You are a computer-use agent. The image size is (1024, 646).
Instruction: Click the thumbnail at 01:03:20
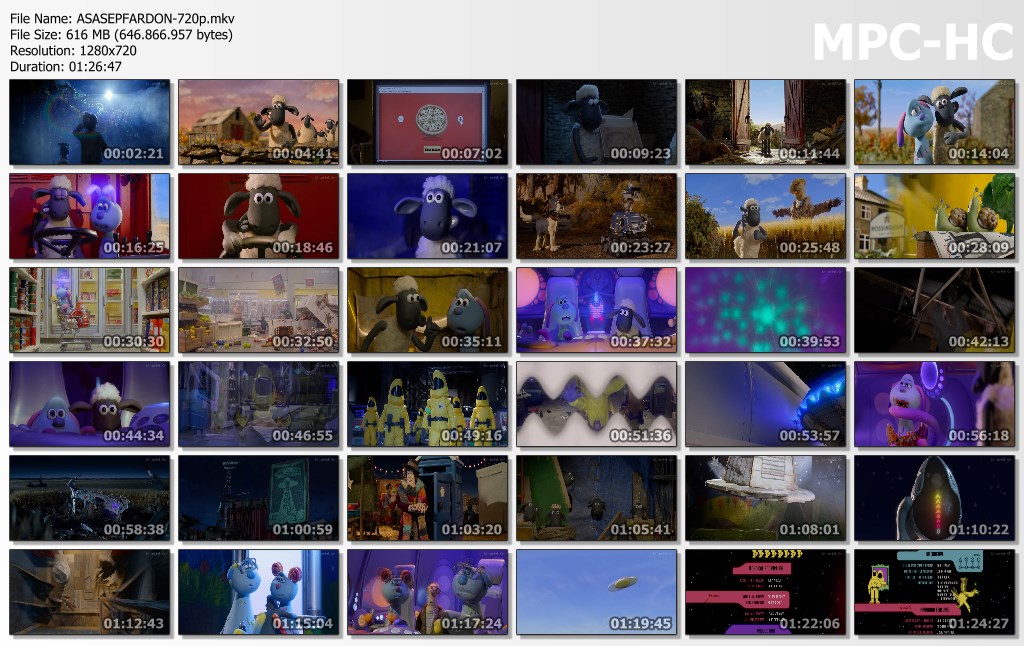(428, 498)
